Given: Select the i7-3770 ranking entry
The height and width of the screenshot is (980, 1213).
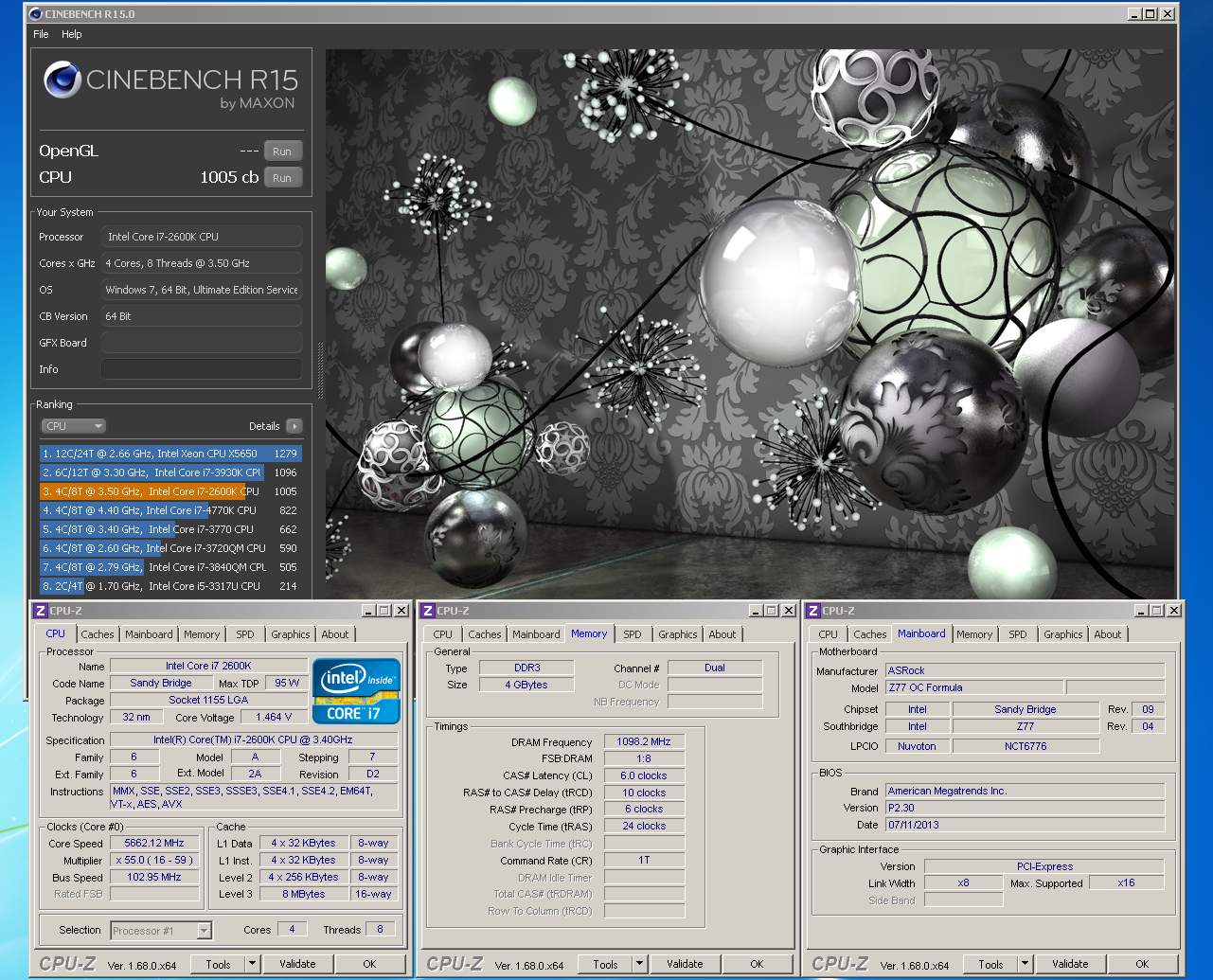Looking at the screenshot, I should (170, 529).
